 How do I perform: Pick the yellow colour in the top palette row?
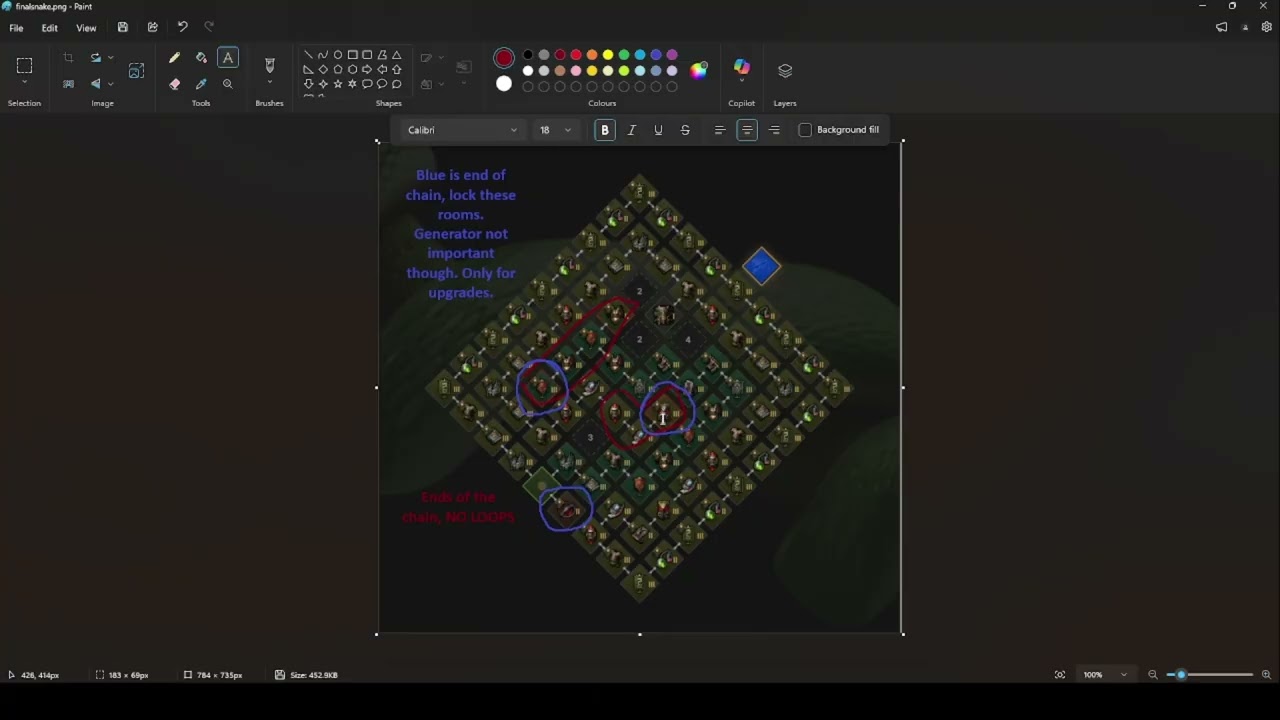(x=608, y=55)
